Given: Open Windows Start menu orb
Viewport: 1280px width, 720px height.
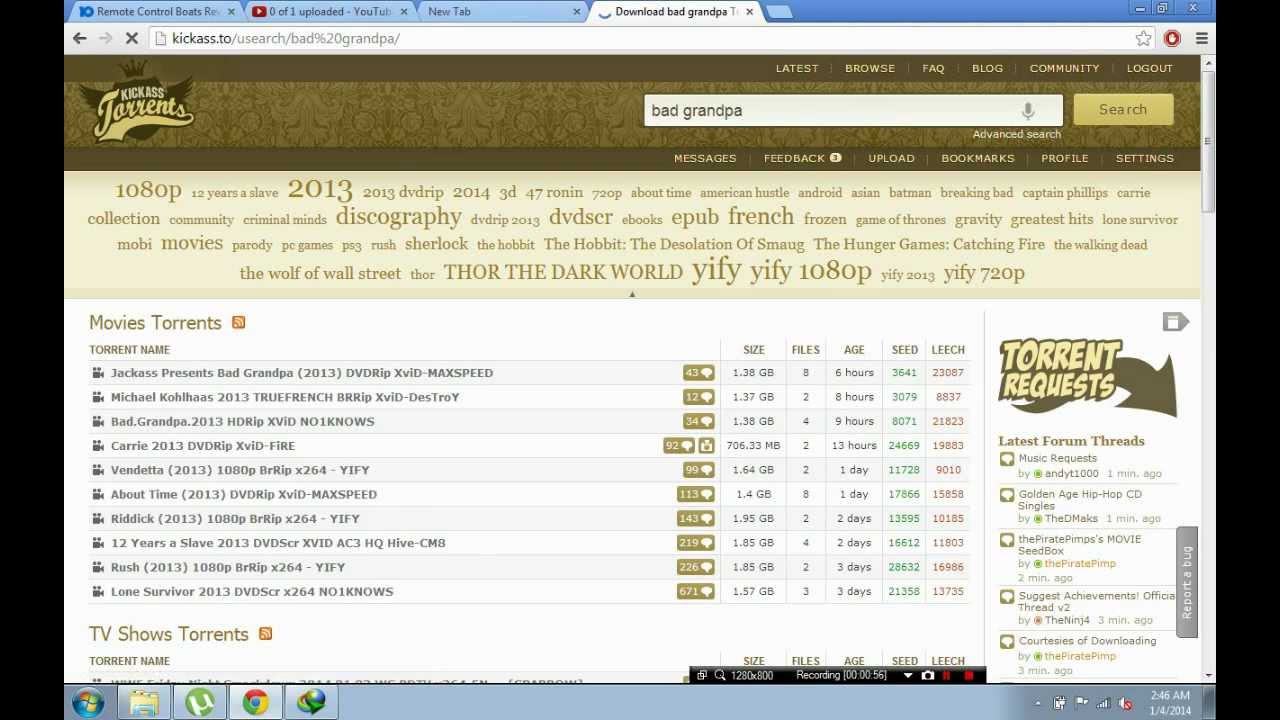Looking at the screenshot, I should (88, 703).
